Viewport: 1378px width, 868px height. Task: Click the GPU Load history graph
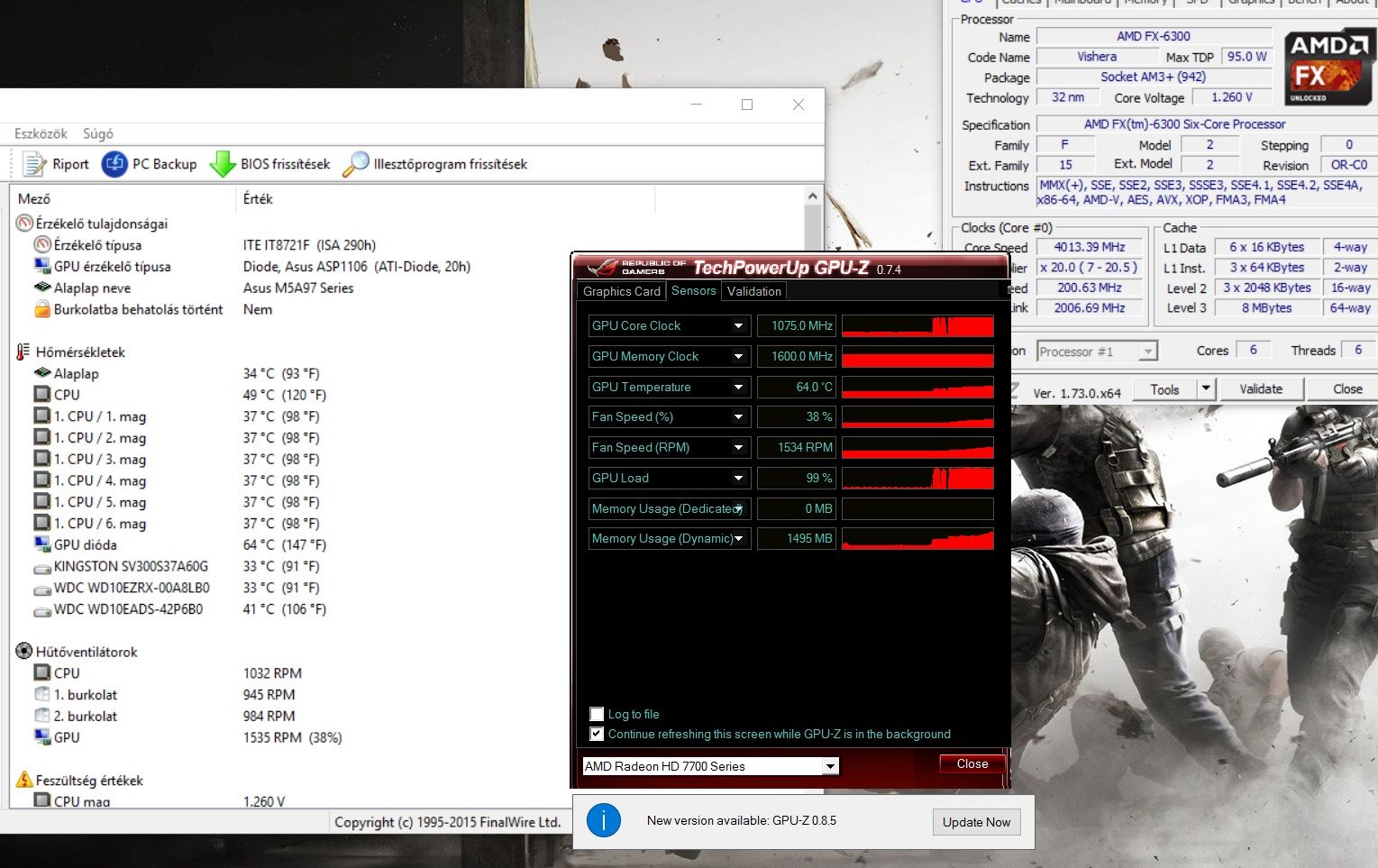pyautogui.click(x=917, y=478)
